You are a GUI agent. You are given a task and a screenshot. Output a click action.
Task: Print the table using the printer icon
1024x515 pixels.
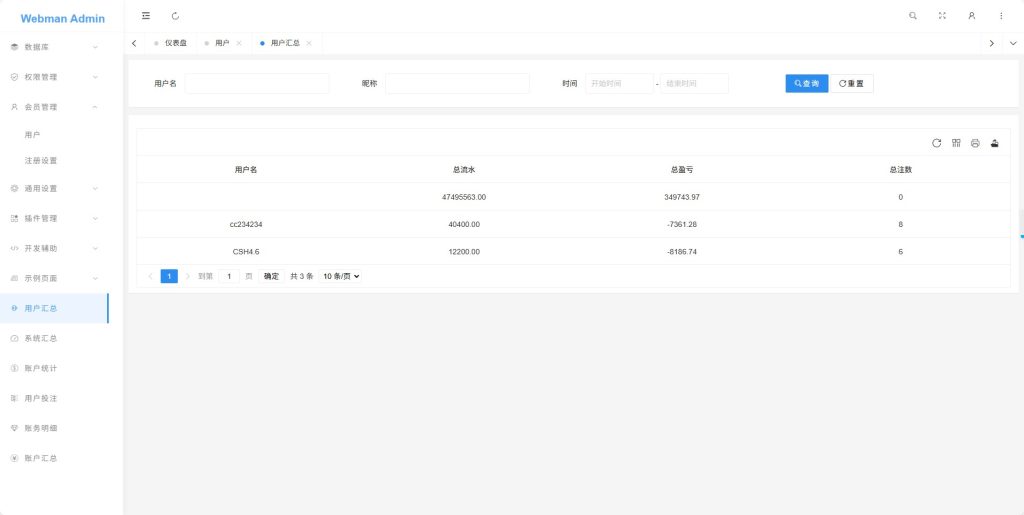pos(975,143)
